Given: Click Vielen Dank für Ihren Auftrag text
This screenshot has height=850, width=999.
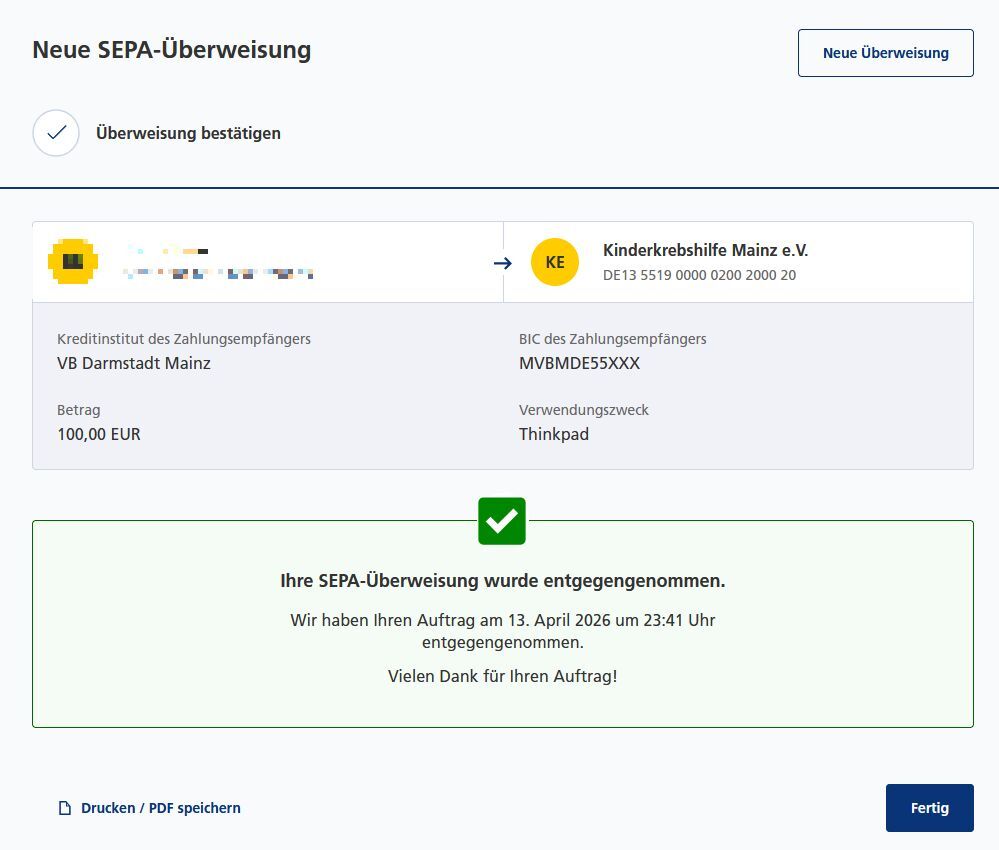Looking at the screenshot, I should [503, 676].
